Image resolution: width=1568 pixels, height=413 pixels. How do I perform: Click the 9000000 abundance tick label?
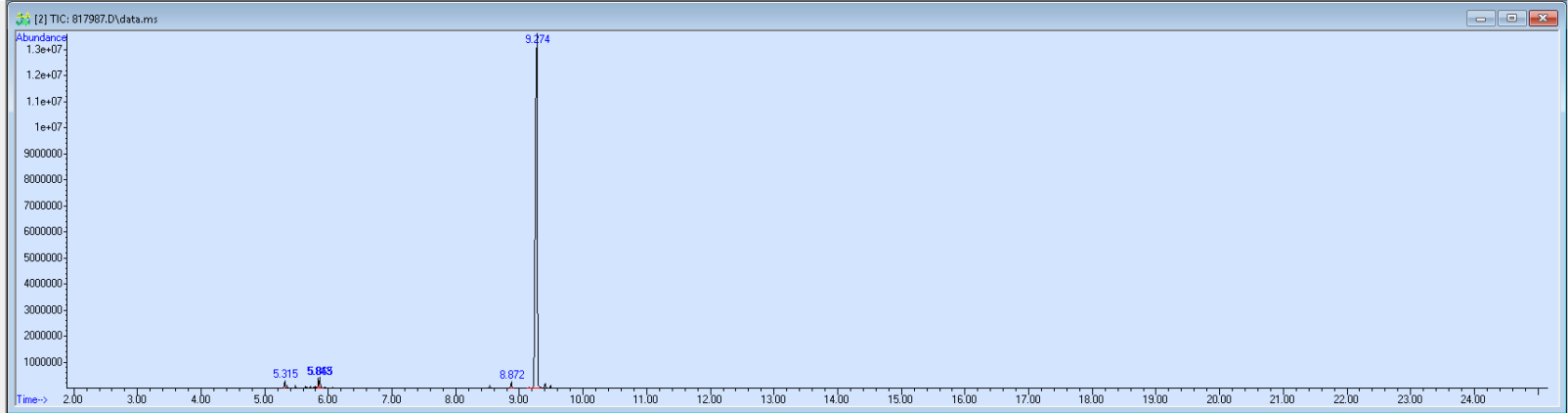(x=43, y=153)
